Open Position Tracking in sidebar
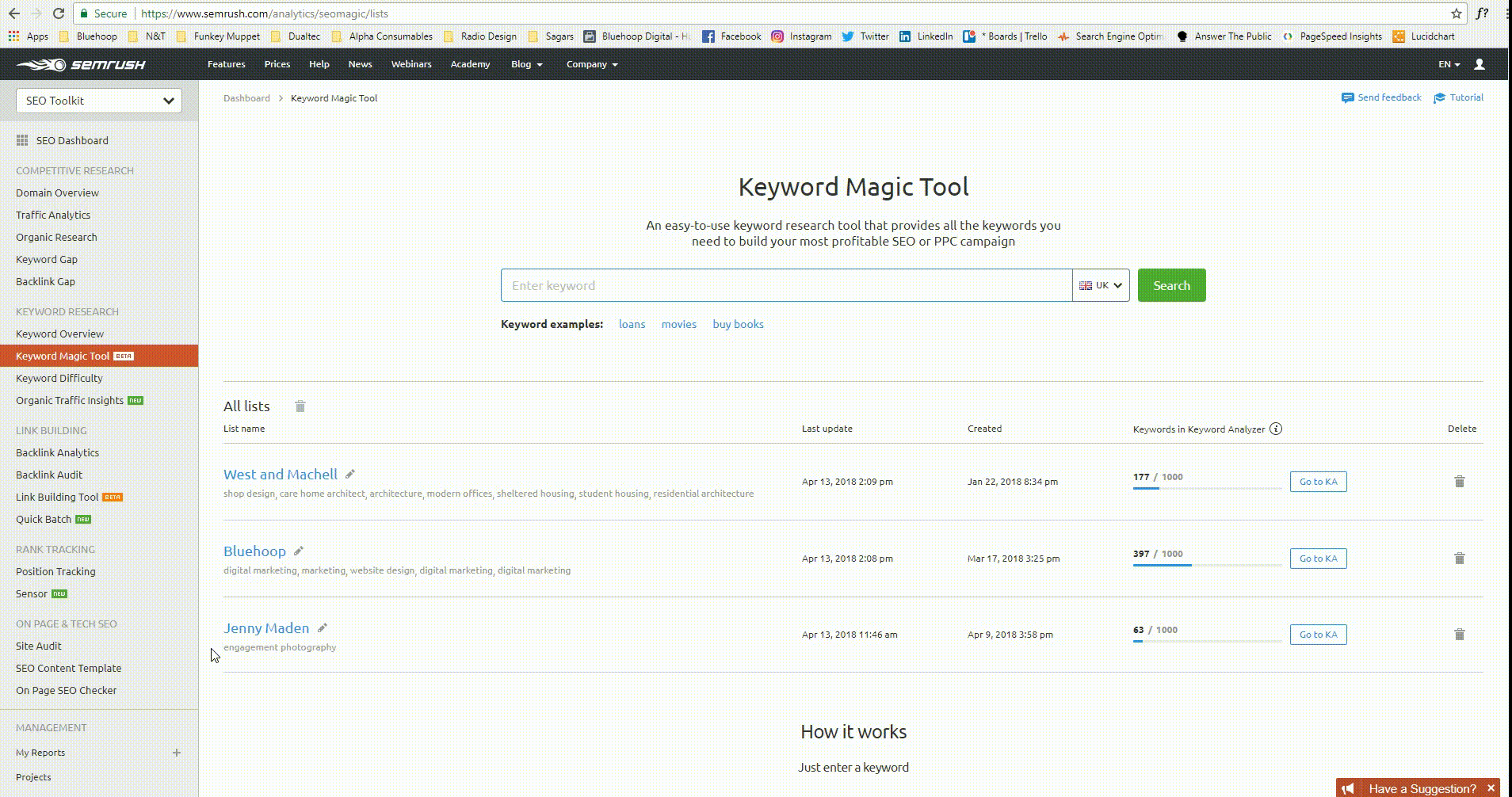This screenshot has width=1512, height=797. 55,571
